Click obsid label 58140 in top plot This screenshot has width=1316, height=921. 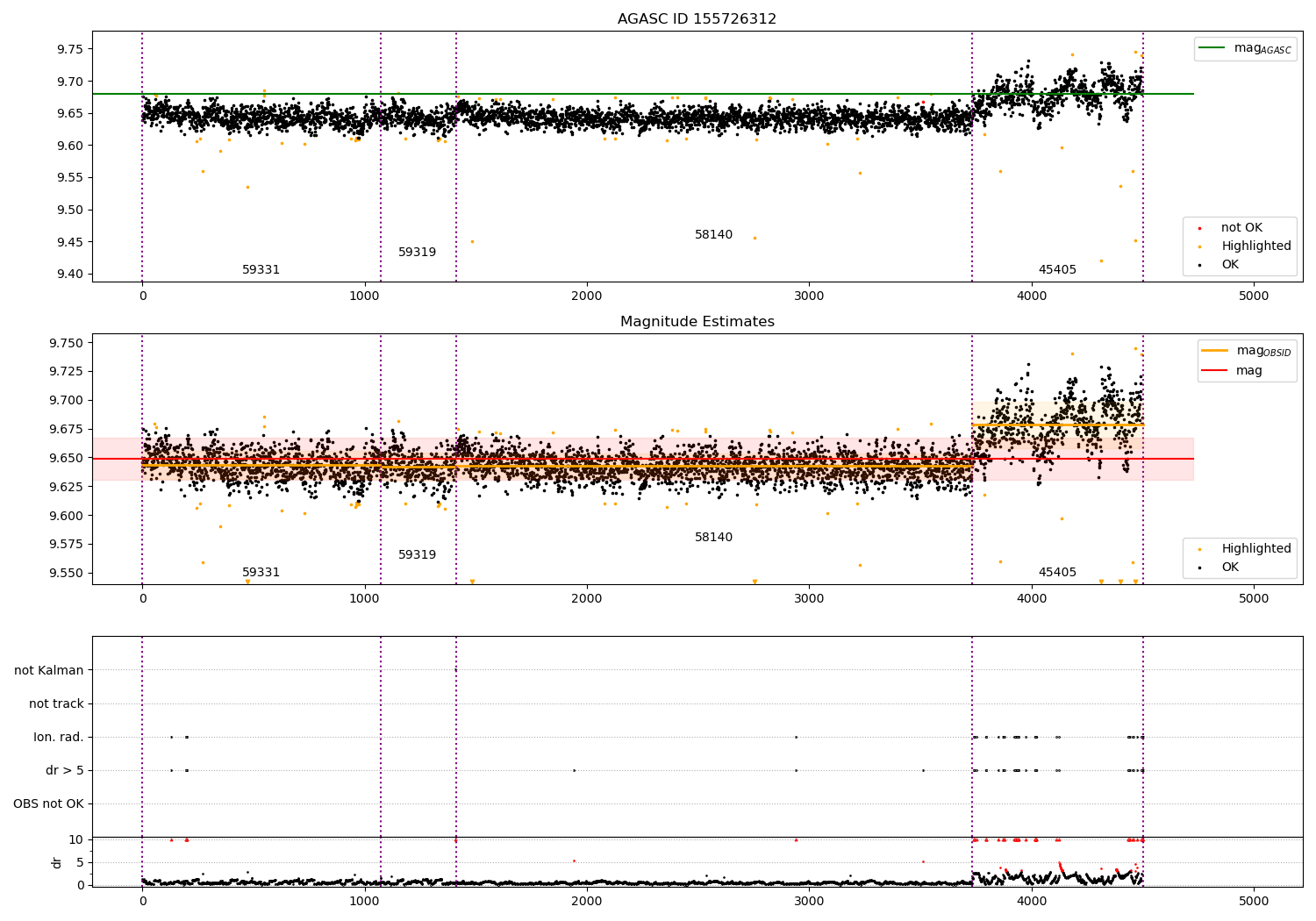tap(713, 235)
